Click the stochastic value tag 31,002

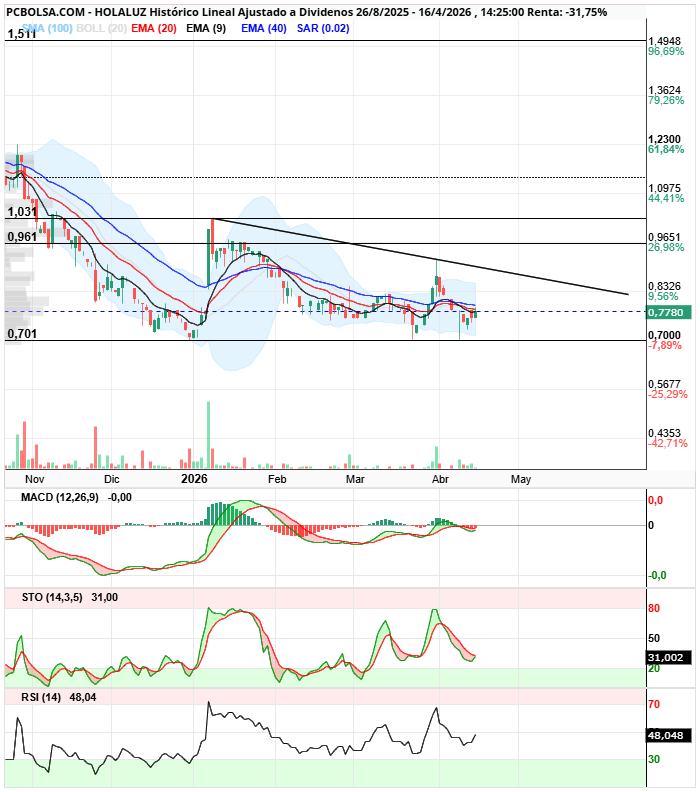point(667,657)
